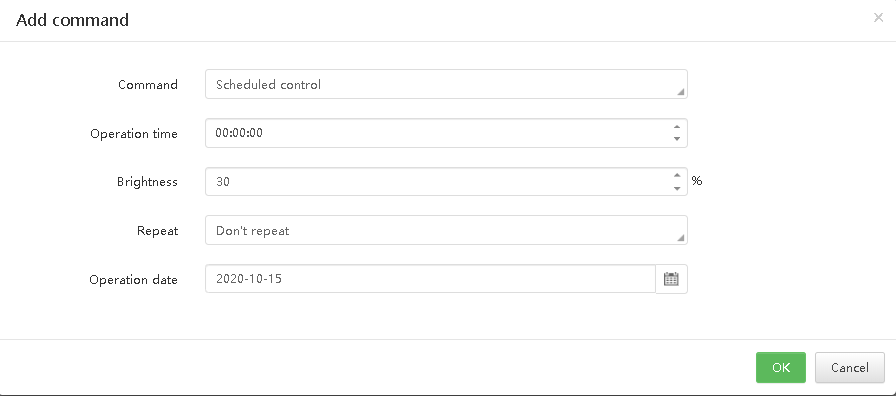
Task: Expand the Repeat dropdown showing Don't repeat
Action: (x=446, y=230)
